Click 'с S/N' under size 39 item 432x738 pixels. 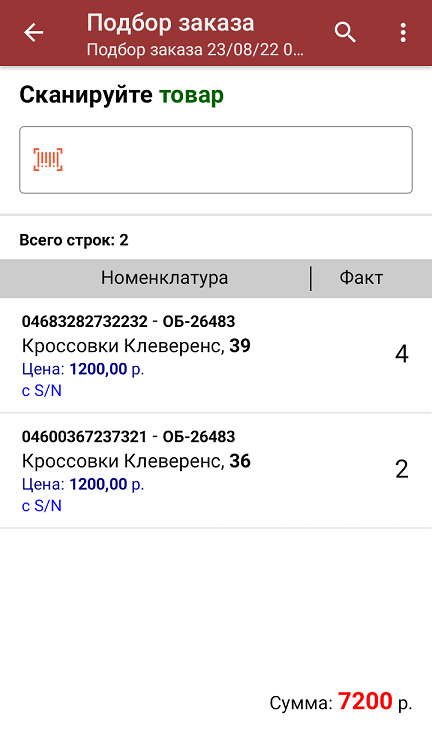pos(42,391)
